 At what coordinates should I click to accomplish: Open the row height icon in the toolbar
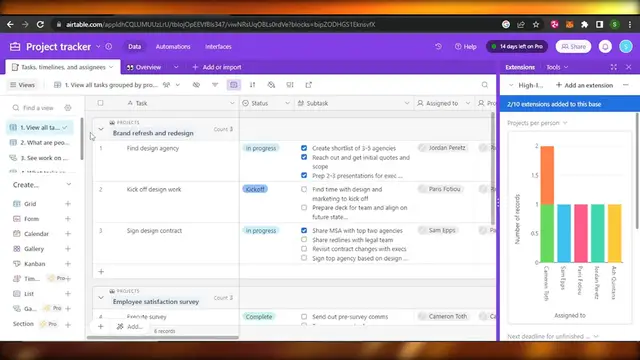290,85
